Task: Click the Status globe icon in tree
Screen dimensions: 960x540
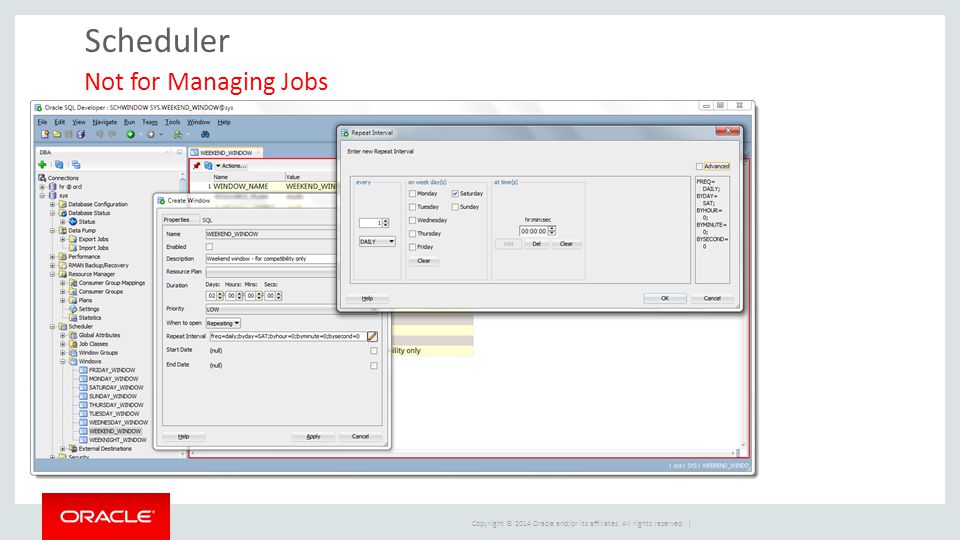Action: [x=73, y=222]
